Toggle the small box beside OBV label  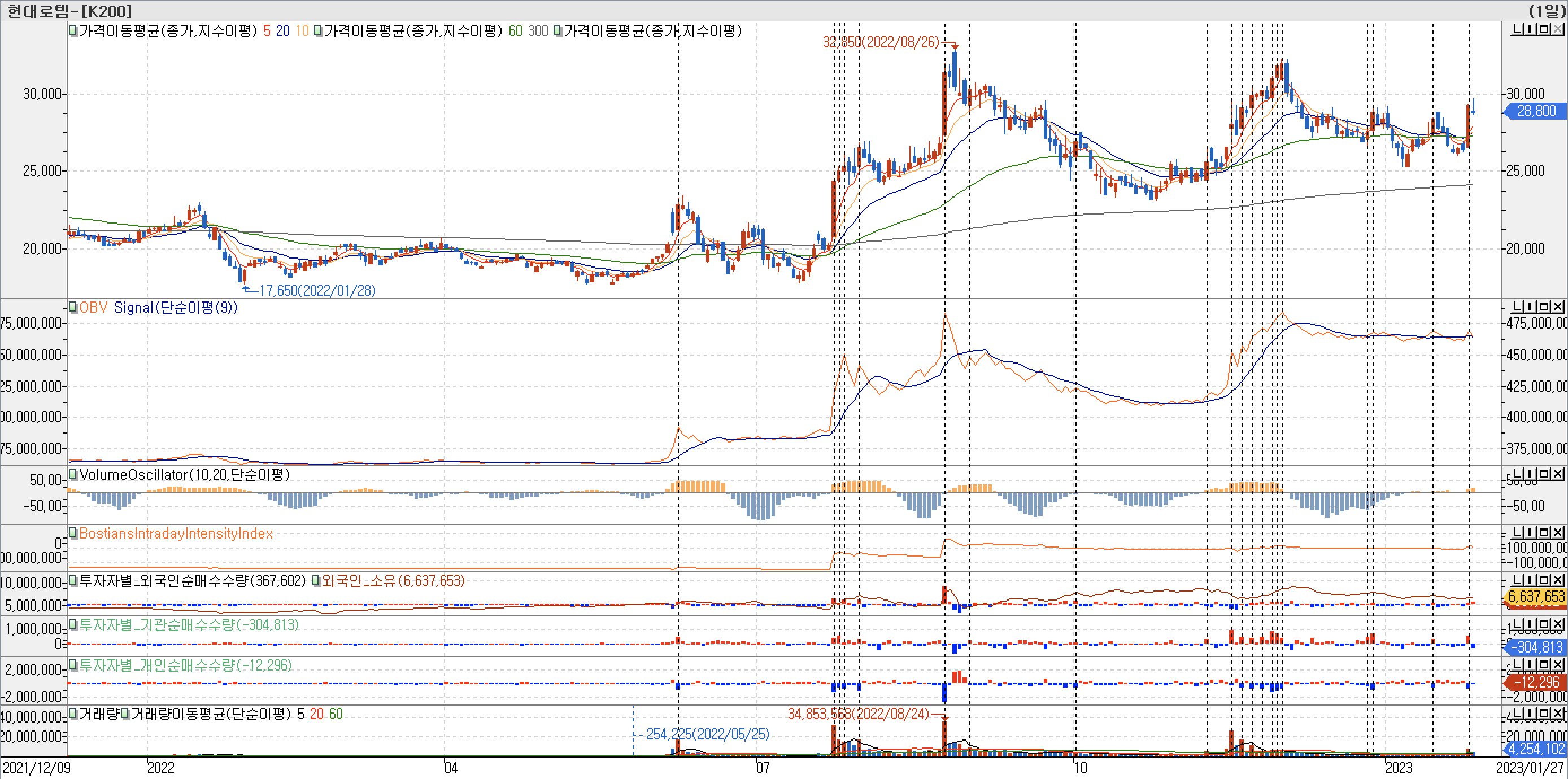coord(72,307)
